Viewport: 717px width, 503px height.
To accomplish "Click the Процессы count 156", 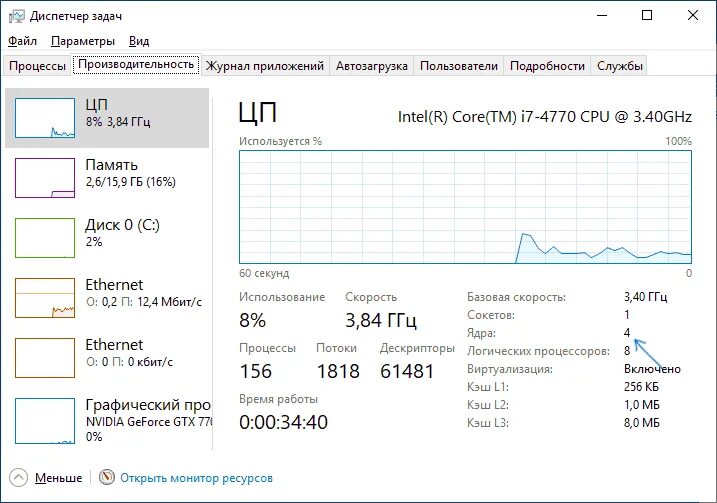I will (256, 371).
